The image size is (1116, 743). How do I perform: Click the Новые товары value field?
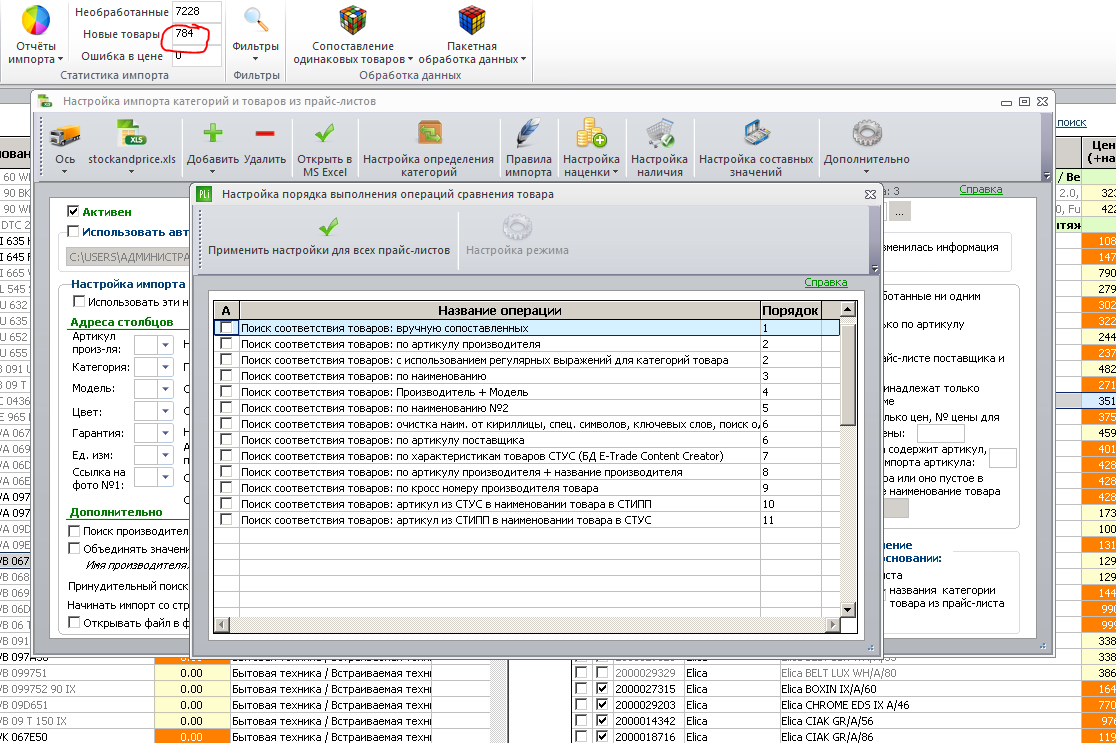(197, 33)
